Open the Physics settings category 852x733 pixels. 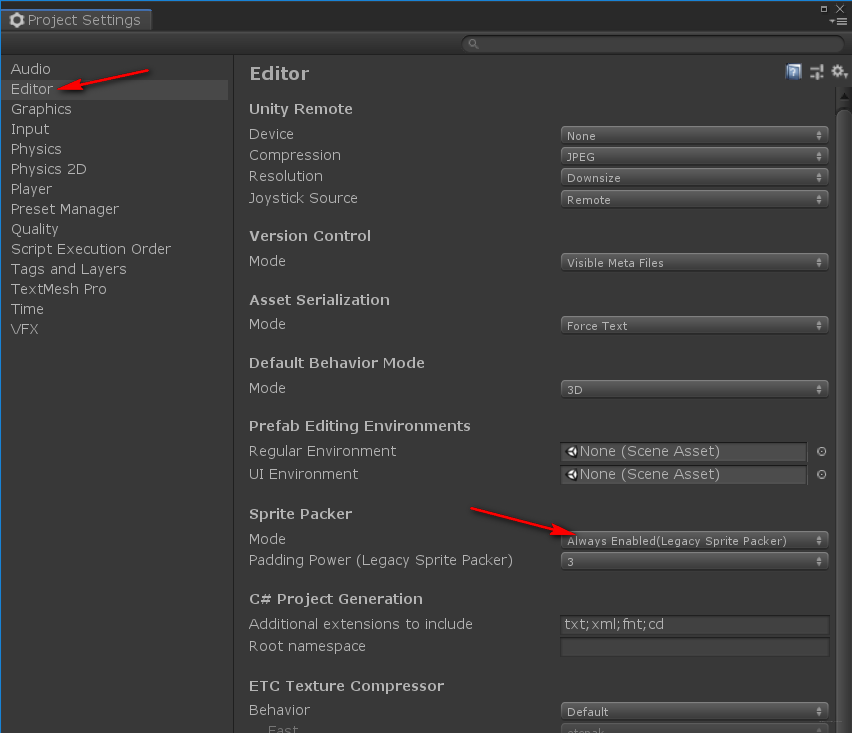pos(36,149)
